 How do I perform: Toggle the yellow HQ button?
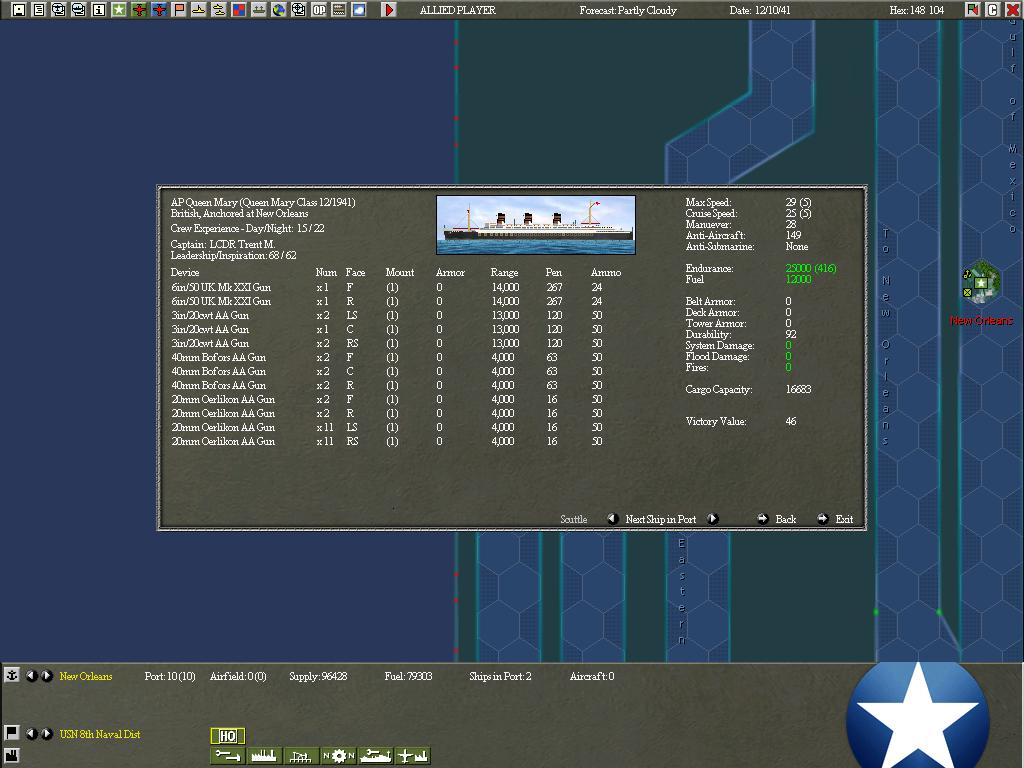(228, 736)
